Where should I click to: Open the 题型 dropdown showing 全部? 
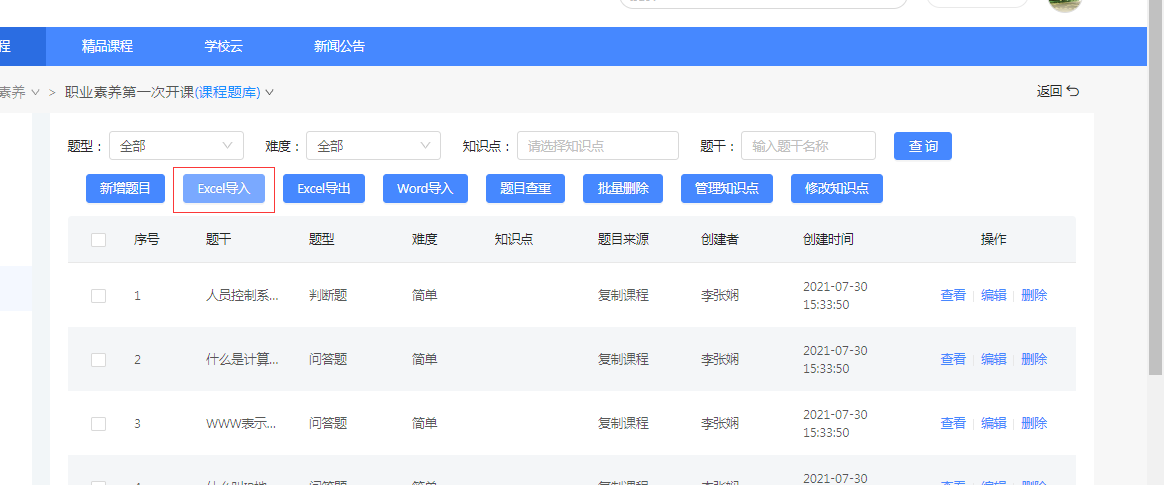[176, 146]
